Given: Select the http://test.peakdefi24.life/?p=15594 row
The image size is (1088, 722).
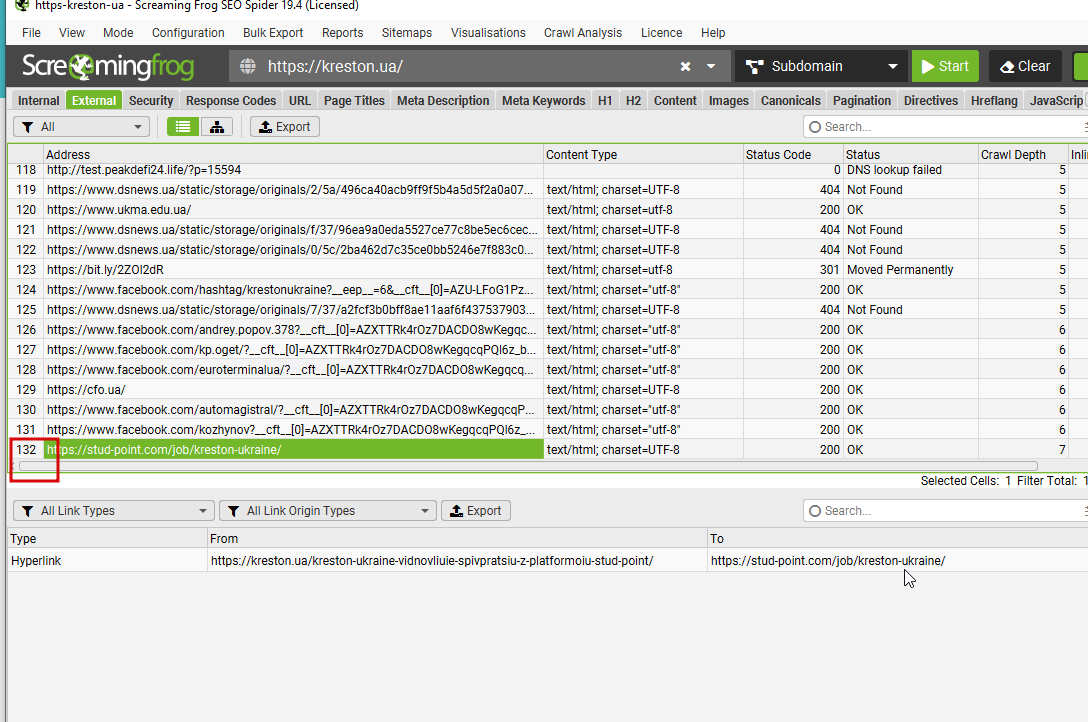Looking at the screenshot, I should click(548, 170).
